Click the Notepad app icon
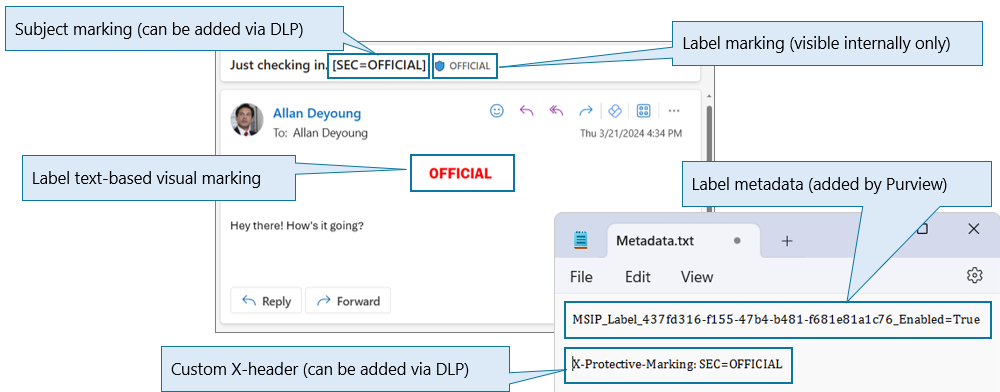Viewport: 1000px width, 392px height. point(580,240)
